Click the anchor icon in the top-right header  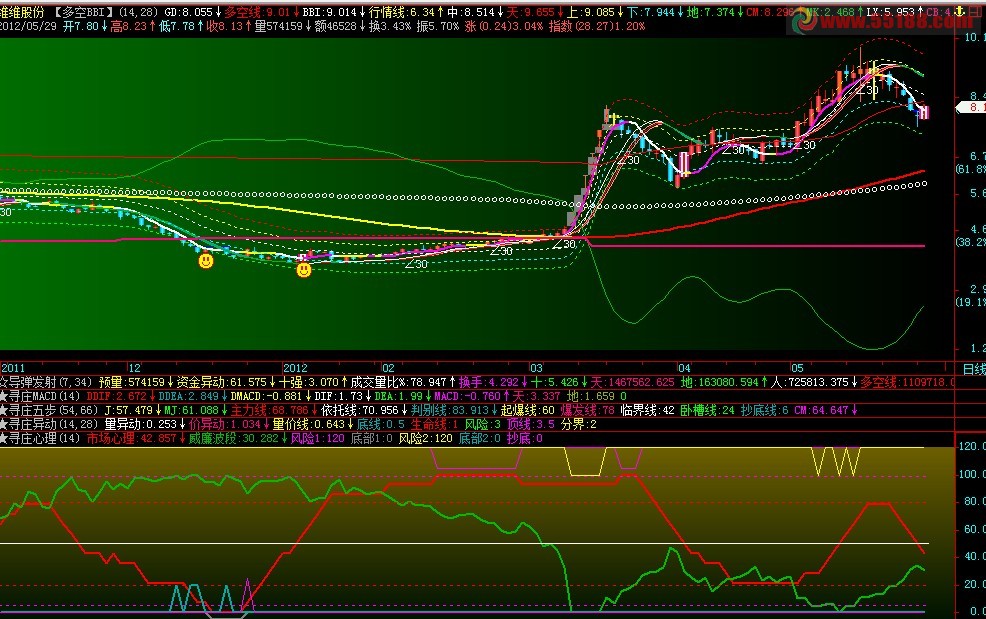point(959,11)
